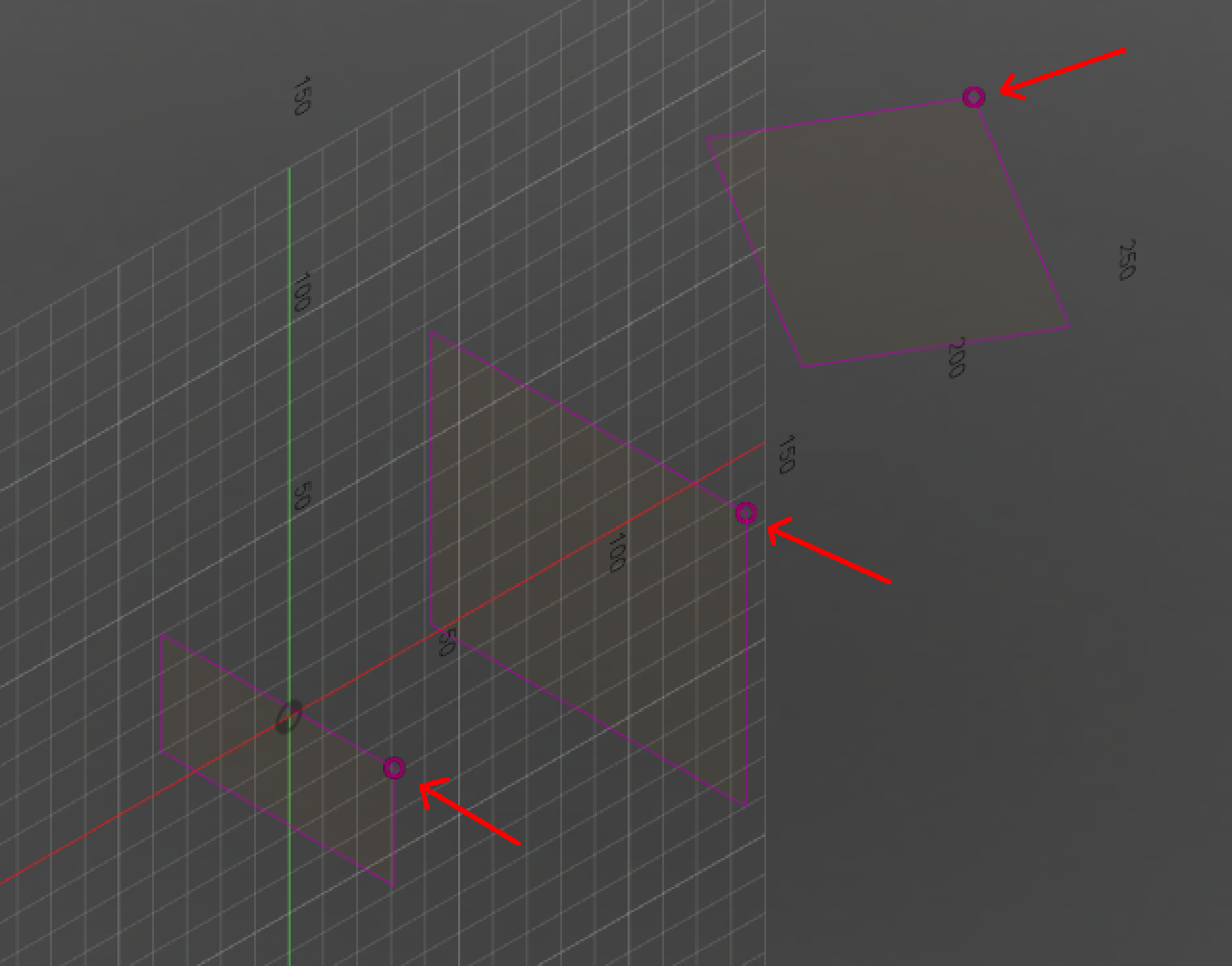Select the arrow-marked vertex on the top-right sketch

tap(974, 96)
